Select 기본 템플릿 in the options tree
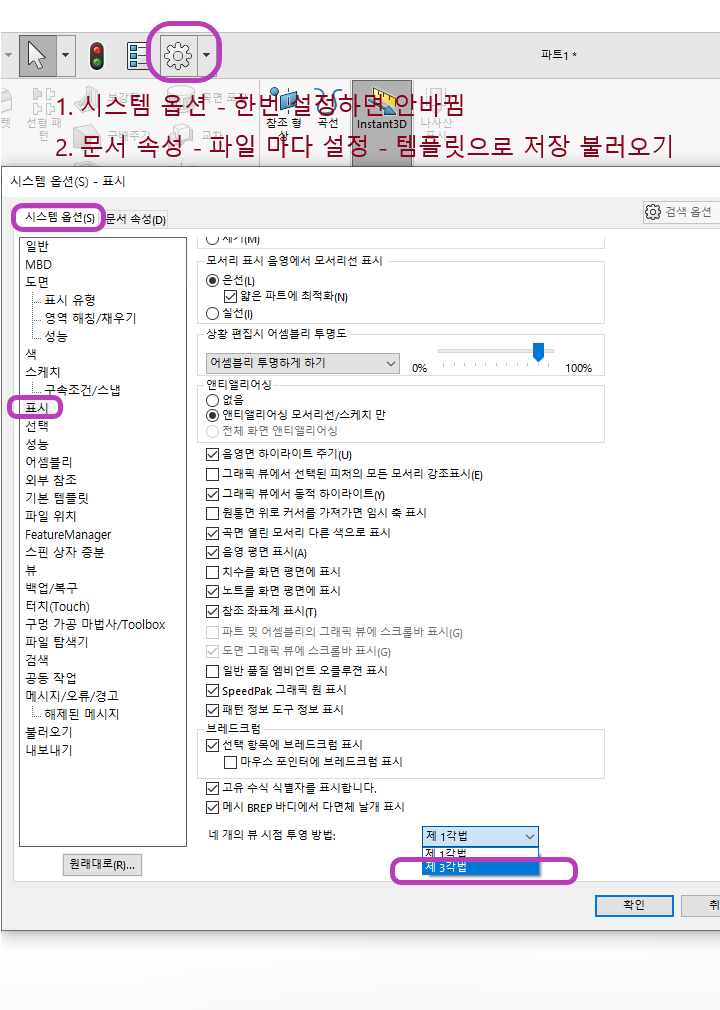This screenshot has width=720, height=1010. [x=57, y=498]
